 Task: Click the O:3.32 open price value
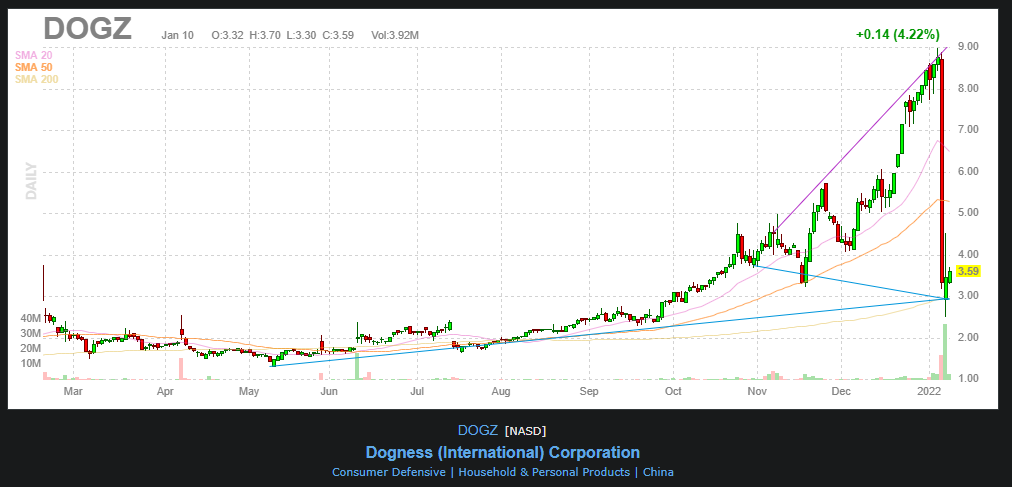227,35
